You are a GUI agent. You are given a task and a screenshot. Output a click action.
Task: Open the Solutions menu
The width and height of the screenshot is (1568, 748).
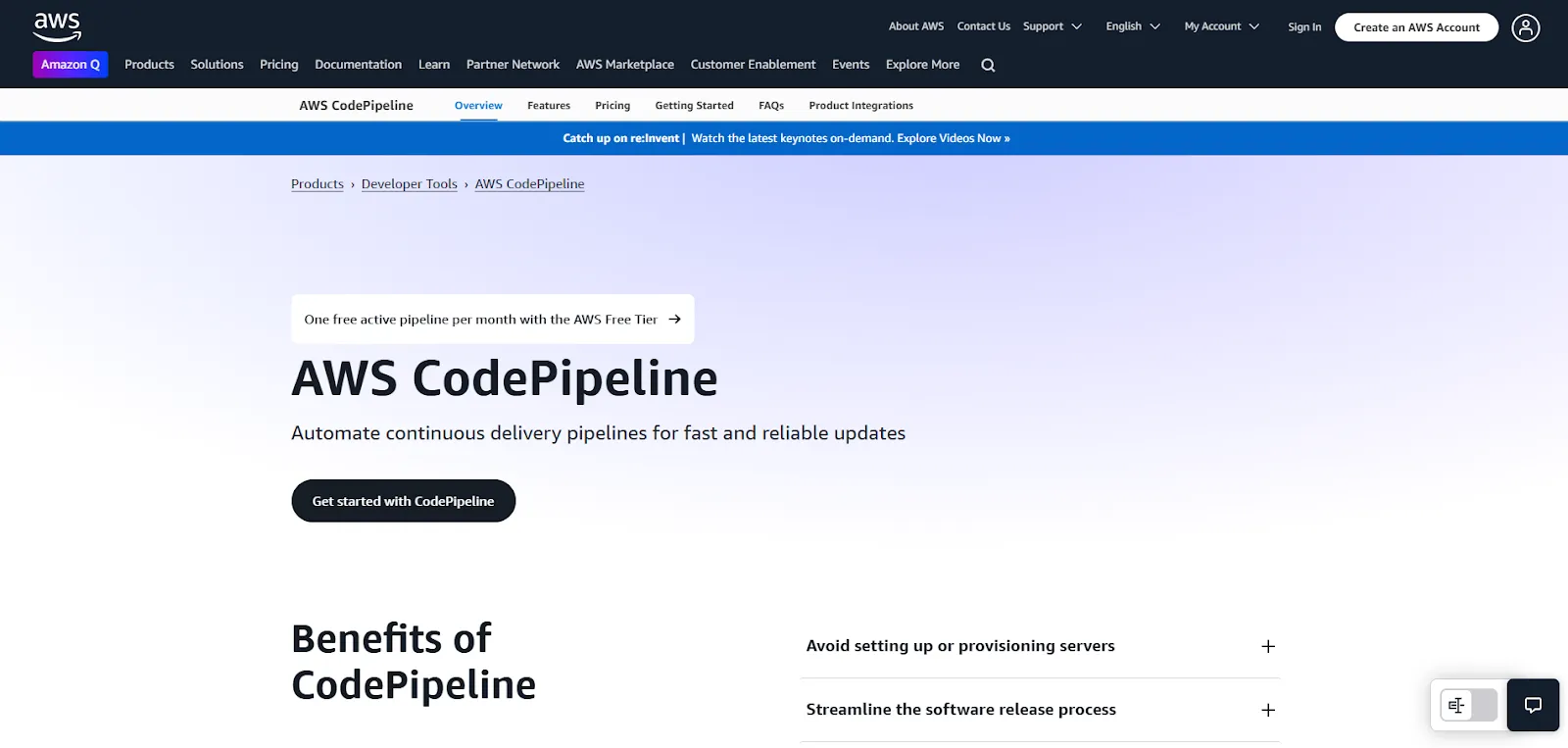217,65
